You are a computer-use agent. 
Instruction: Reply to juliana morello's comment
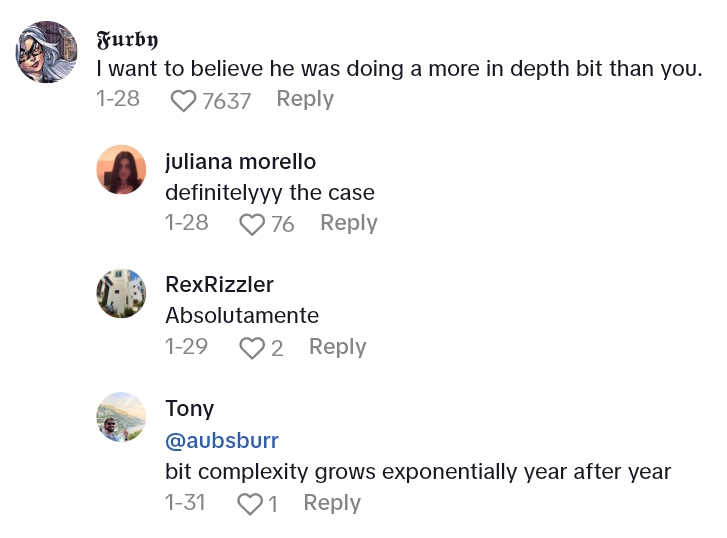pos(348,223)
